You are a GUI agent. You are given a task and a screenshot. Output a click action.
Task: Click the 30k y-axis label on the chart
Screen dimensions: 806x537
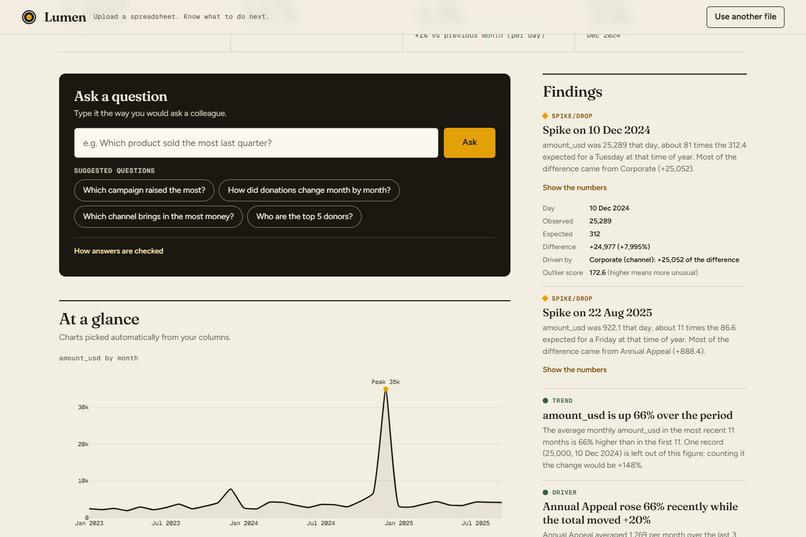click(x=83, y=407)
